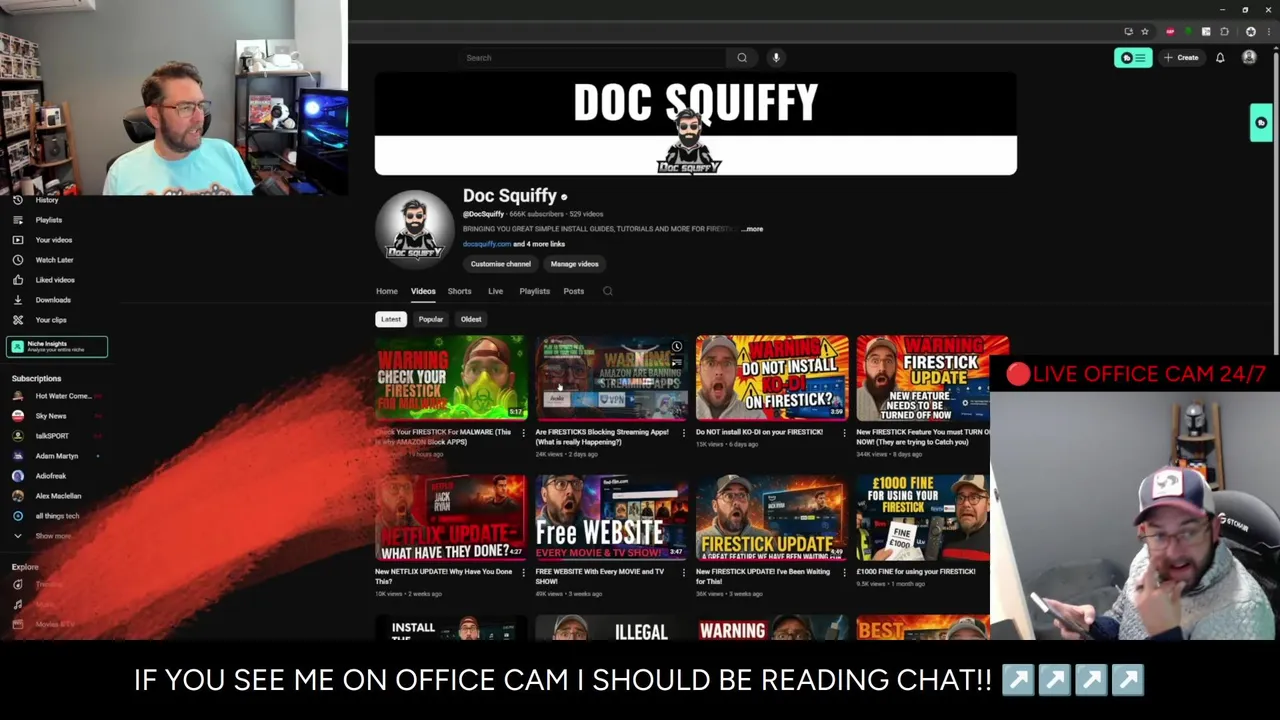Bookmark this page with star icon
This screenshot has width=1280, height=720.
pyautogui.click(x=1145, y=31)
